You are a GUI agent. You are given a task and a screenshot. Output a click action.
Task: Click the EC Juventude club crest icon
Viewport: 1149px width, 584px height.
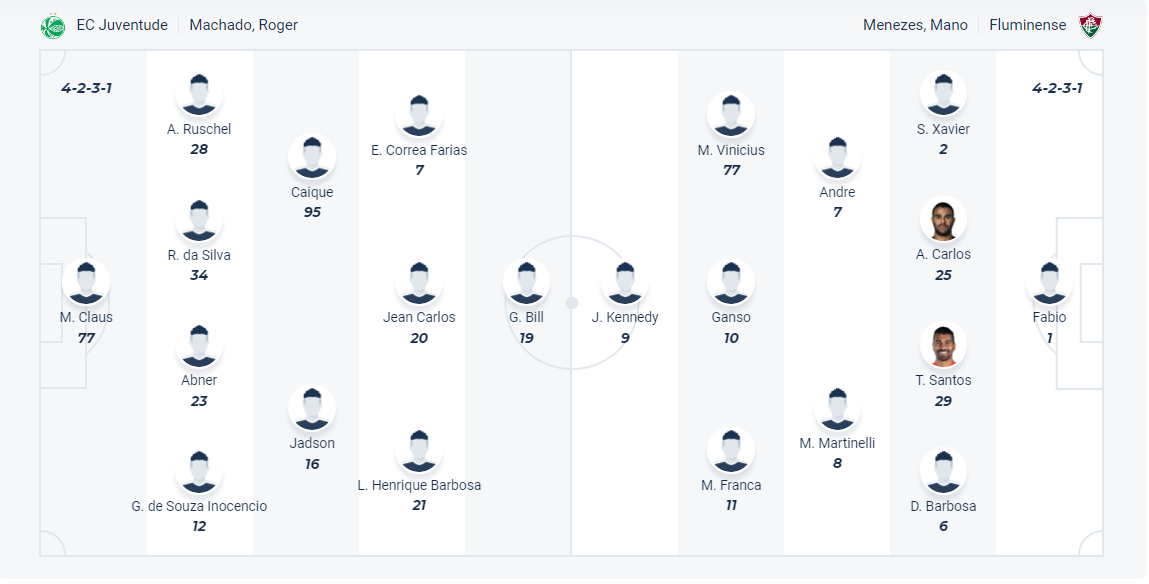tap(53, 26)
